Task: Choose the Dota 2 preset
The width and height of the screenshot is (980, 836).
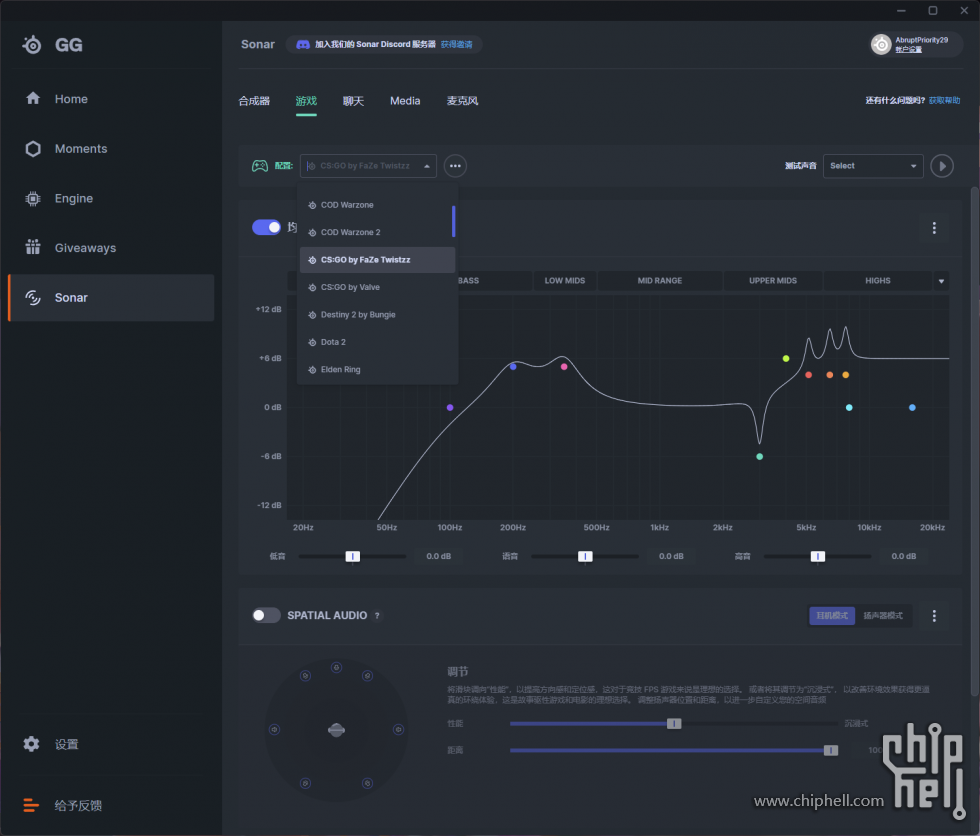Action: coord(377,342)
